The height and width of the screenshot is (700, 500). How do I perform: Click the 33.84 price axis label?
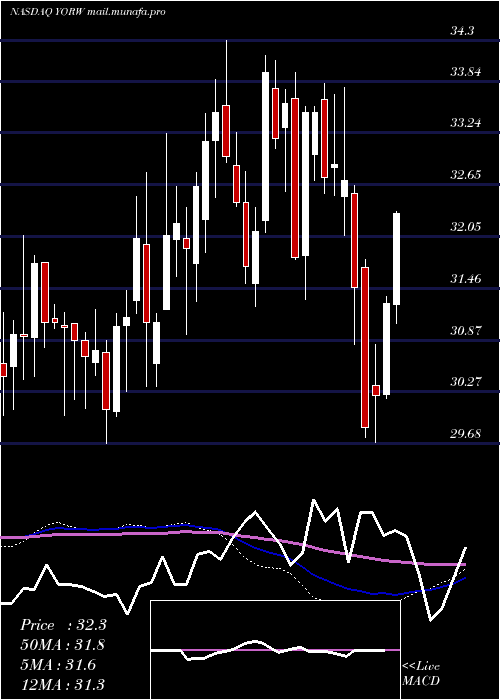coord(466,72)
